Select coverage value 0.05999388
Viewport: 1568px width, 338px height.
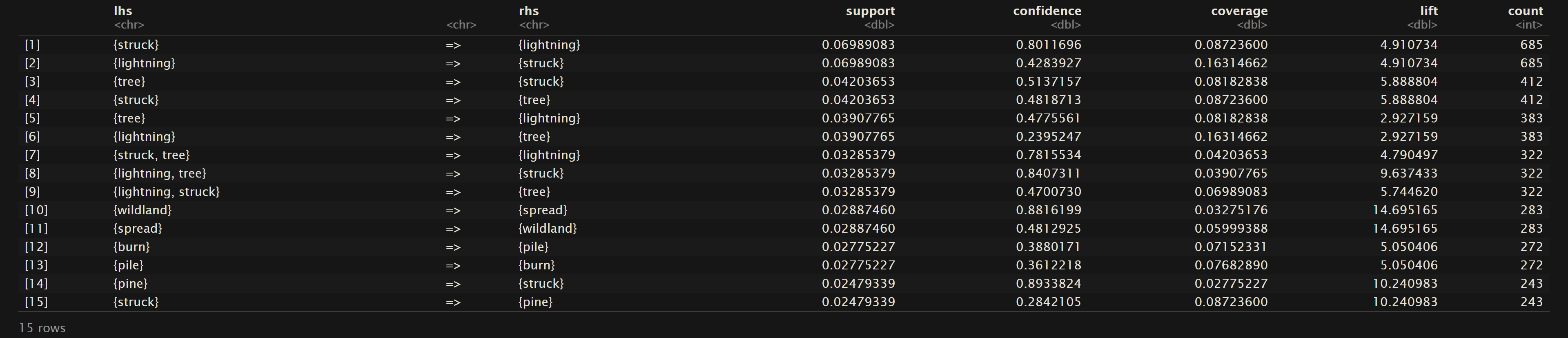(x=1231, y=229)
